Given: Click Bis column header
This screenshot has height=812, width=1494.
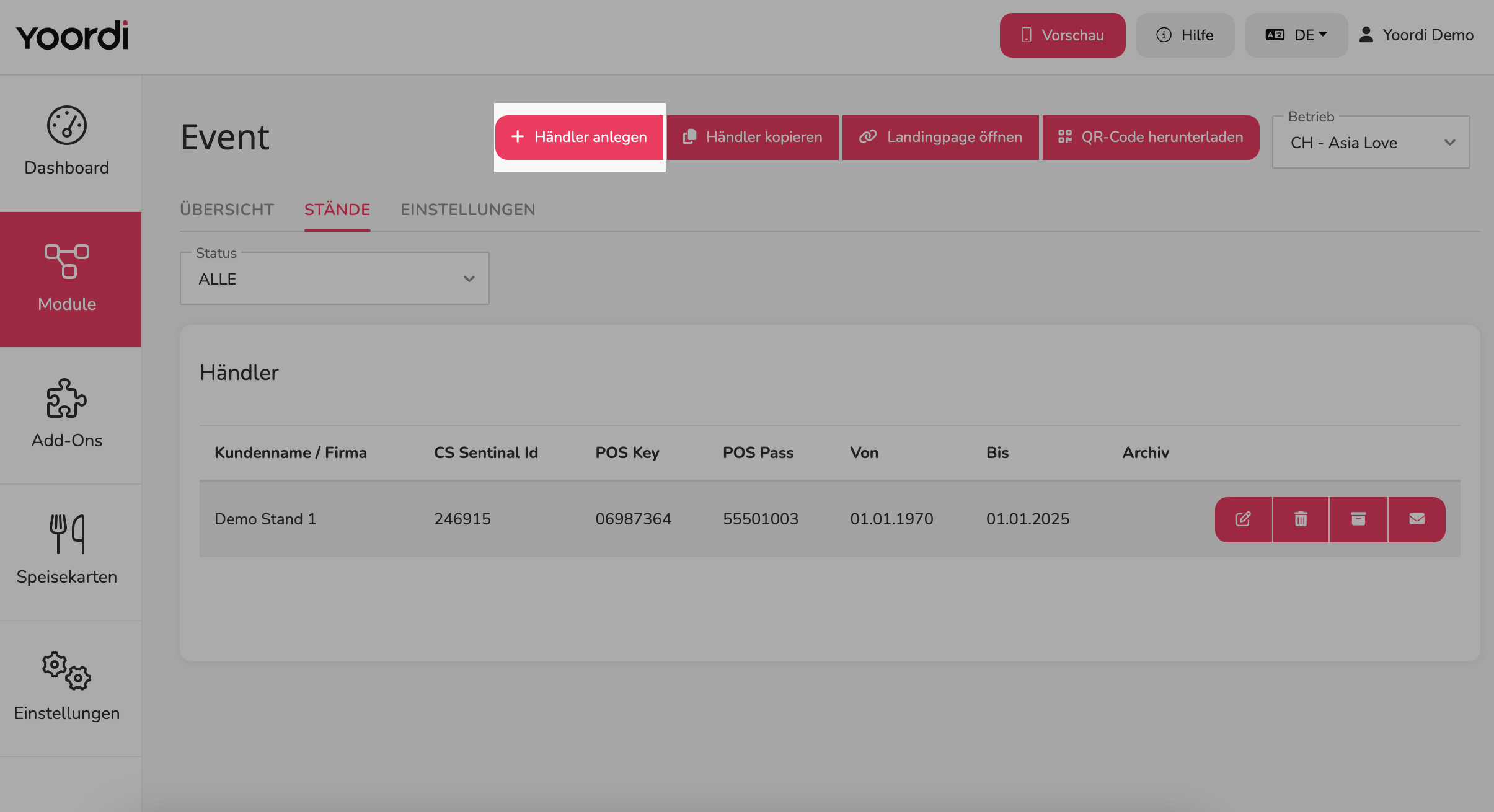Looking at the screenshot, I should click(997, 453).
